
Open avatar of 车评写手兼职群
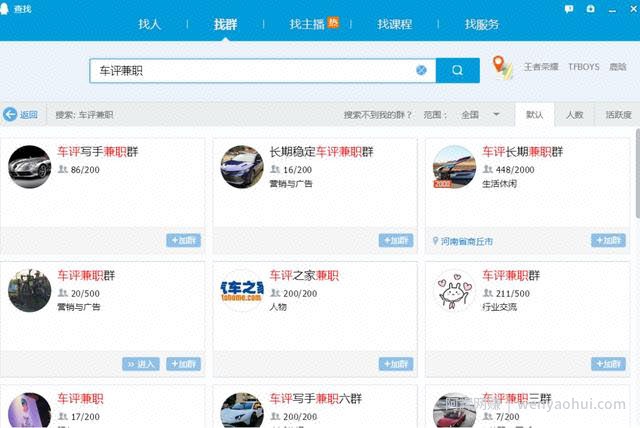point(30,167)
